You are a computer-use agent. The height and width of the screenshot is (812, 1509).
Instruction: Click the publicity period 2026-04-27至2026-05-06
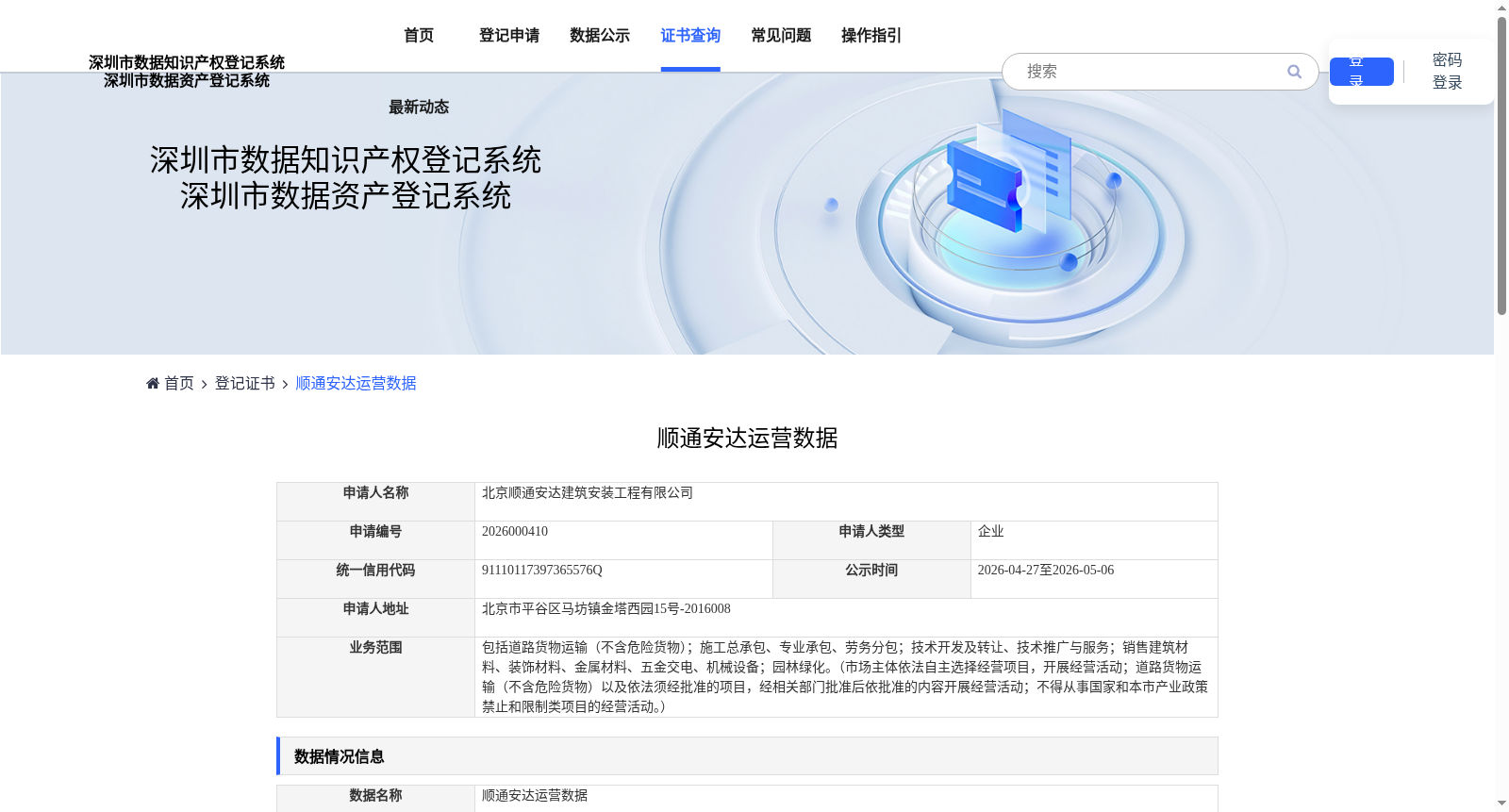click(x=1046, y=570)
